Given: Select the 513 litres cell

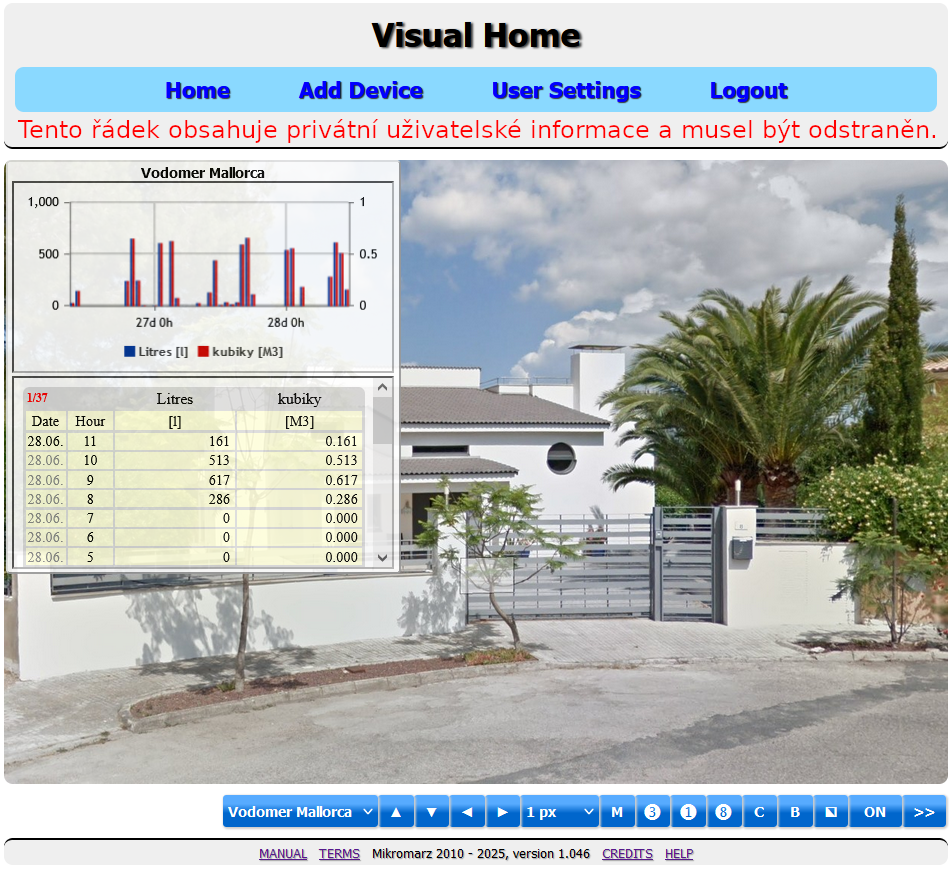Looking at the screenshot, I should (175, 460).
